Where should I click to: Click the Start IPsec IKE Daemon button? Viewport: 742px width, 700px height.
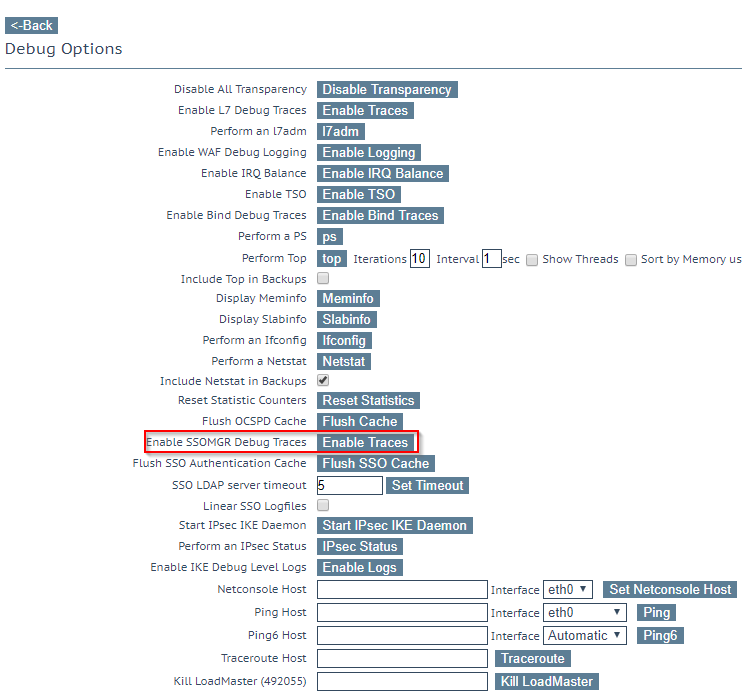click(395, 525)
